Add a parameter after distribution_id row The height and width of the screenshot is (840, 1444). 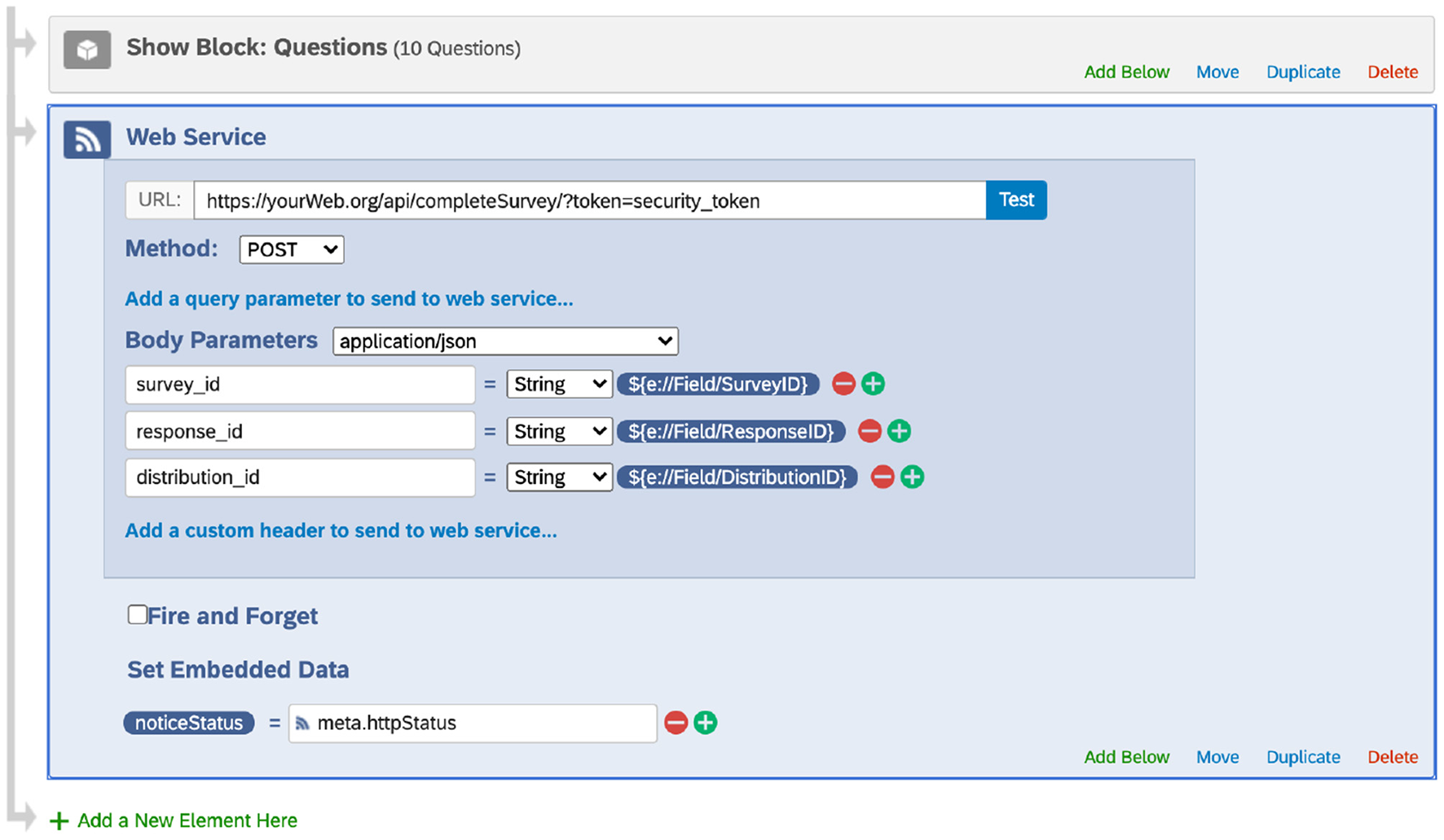click(x=912, y=477)
